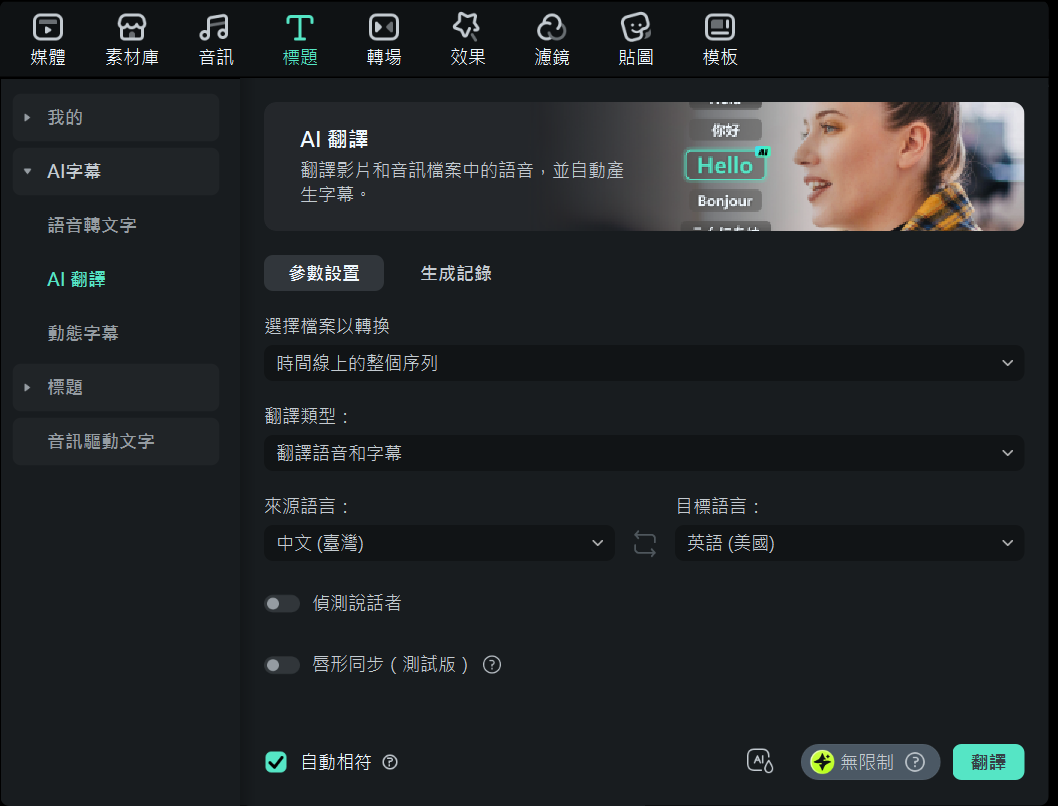The image size is (1058, 806).
Task: Switch to the 生成記錄 tab
Action: coord(456,273)
